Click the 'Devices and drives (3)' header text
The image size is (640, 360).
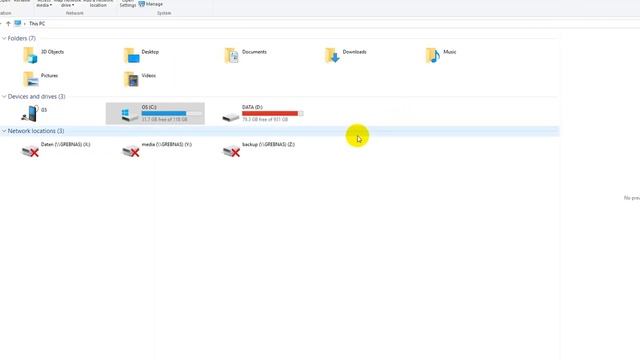click(37, 97)
